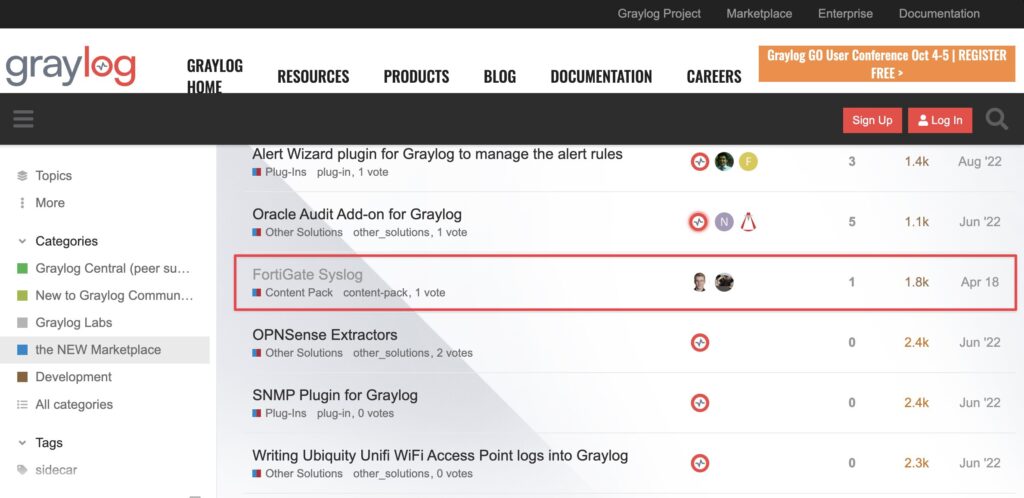
Task: Click Other Solutions category on OPNSense row
Action: pos(297,353)
